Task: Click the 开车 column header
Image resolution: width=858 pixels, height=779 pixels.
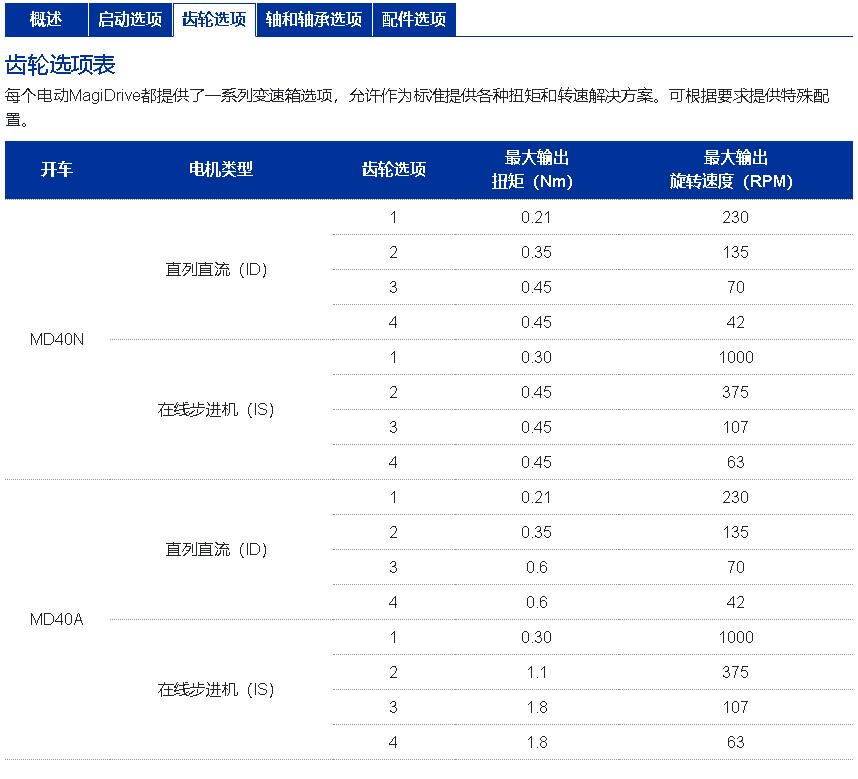Action: [x=56, y=169]
